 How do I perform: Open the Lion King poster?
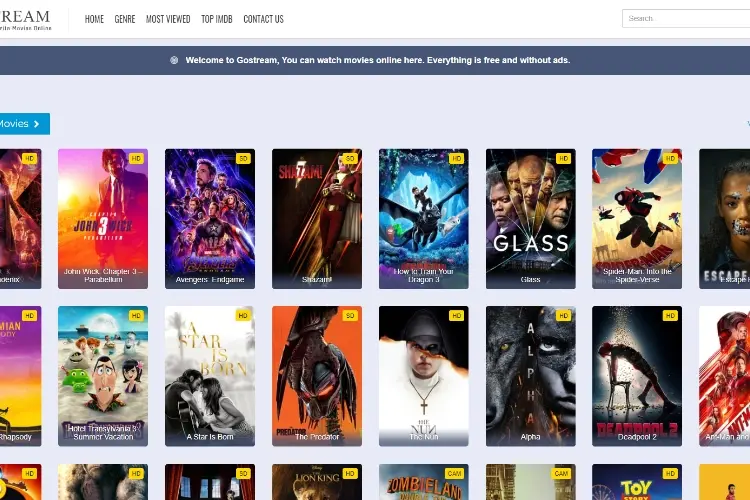pyautogui.click(x=317, y=482)
